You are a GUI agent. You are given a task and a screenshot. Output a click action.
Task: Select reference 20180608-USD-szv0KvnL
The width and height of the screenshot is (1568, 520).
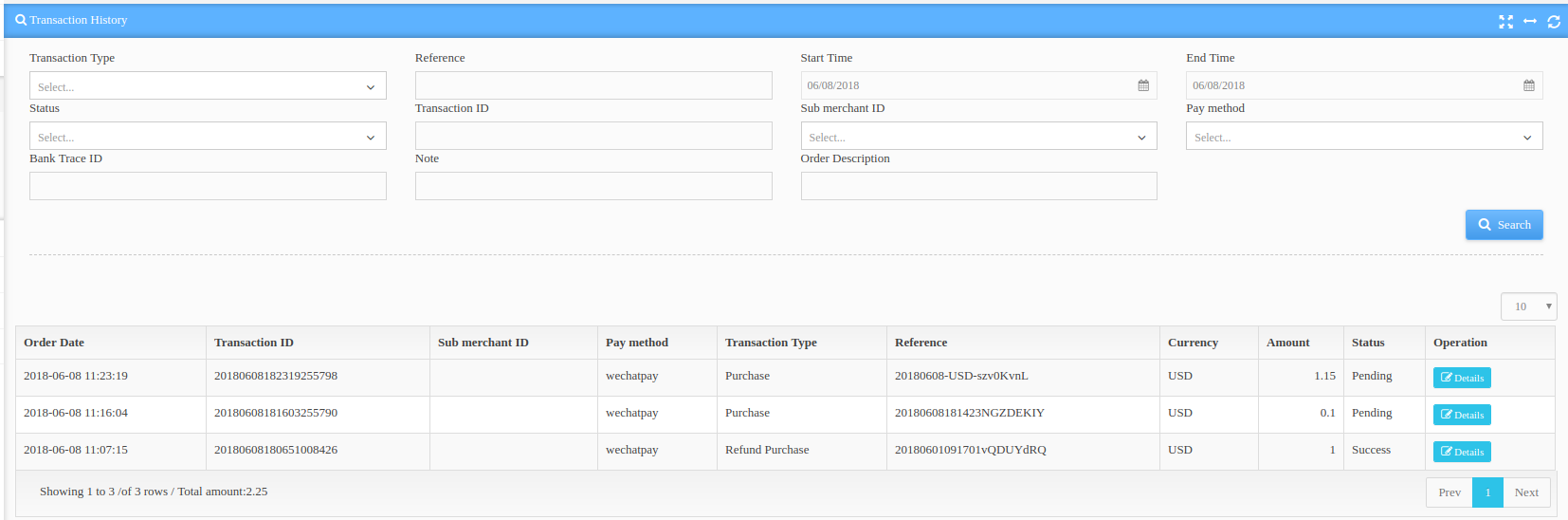tap(961, 376)
